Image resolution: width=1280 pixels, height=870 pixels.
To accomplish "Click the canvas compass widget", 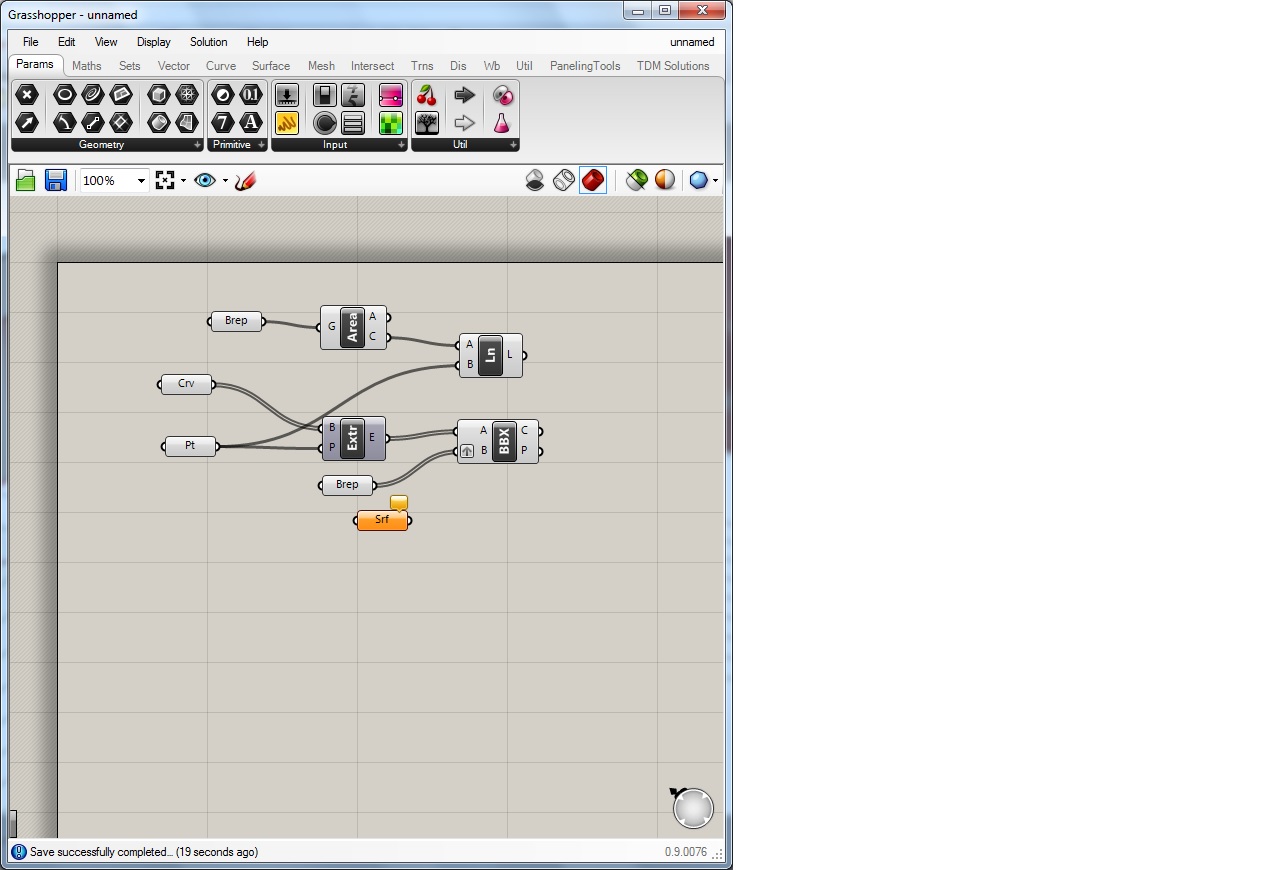I will point(693,808).
